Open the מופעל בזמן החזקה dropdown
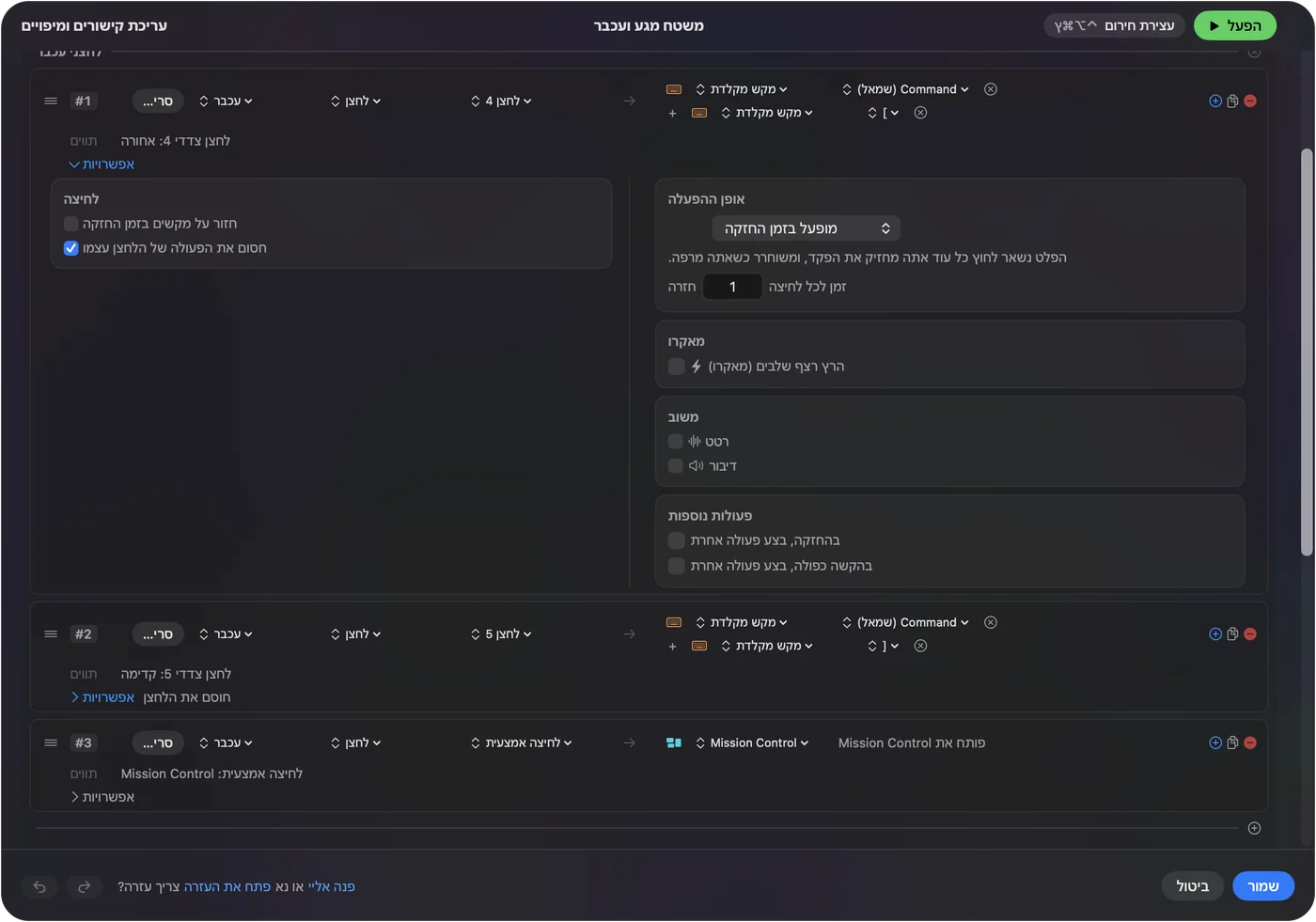The image size is (1316, 922). [807, 228]
